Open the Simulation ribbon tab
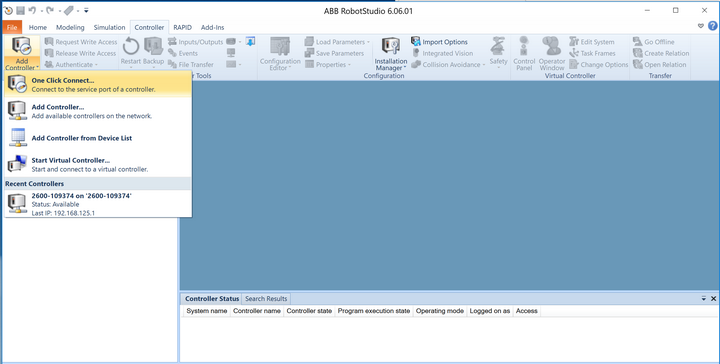This screenshot has width=720, height=364. 109,27
